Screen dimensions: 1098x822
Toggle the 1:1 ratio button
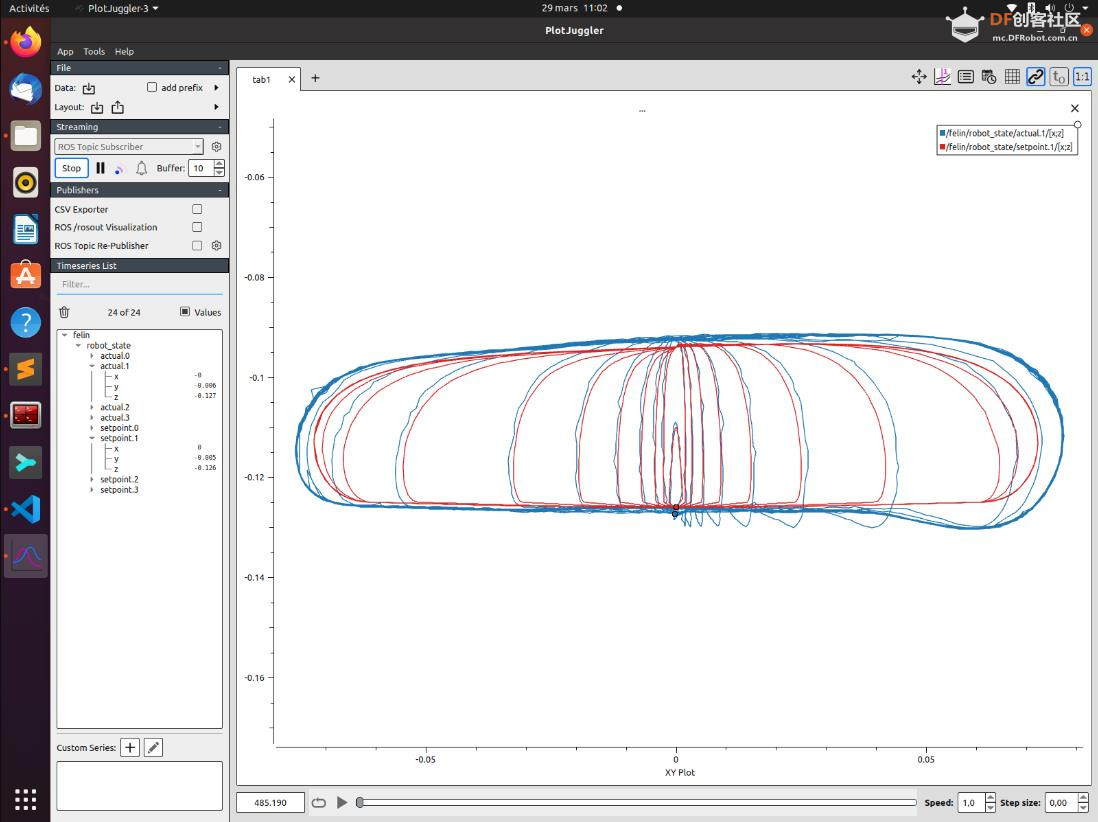pyautogui.click(x=1082, y=77)
